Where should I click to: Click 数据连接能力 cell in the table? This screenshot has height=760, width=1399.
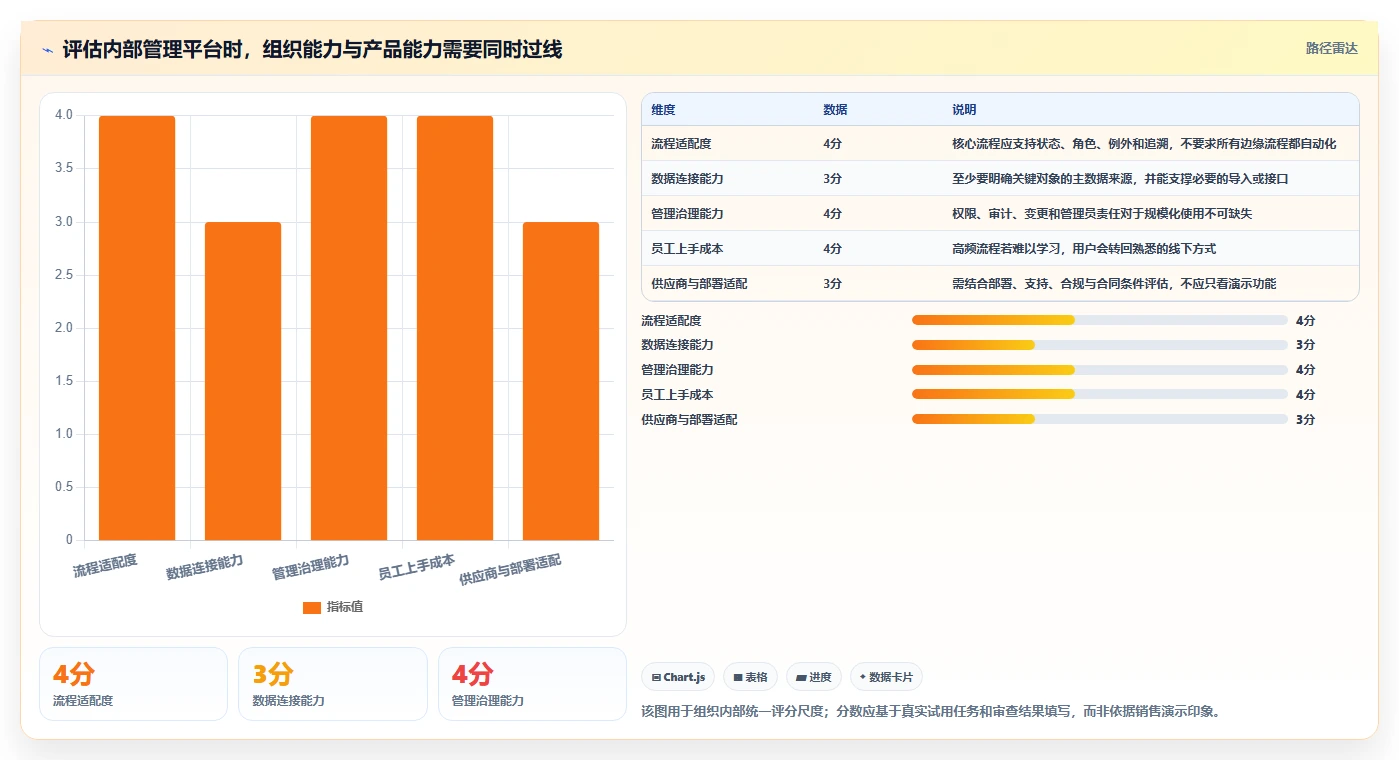[687, 179]
